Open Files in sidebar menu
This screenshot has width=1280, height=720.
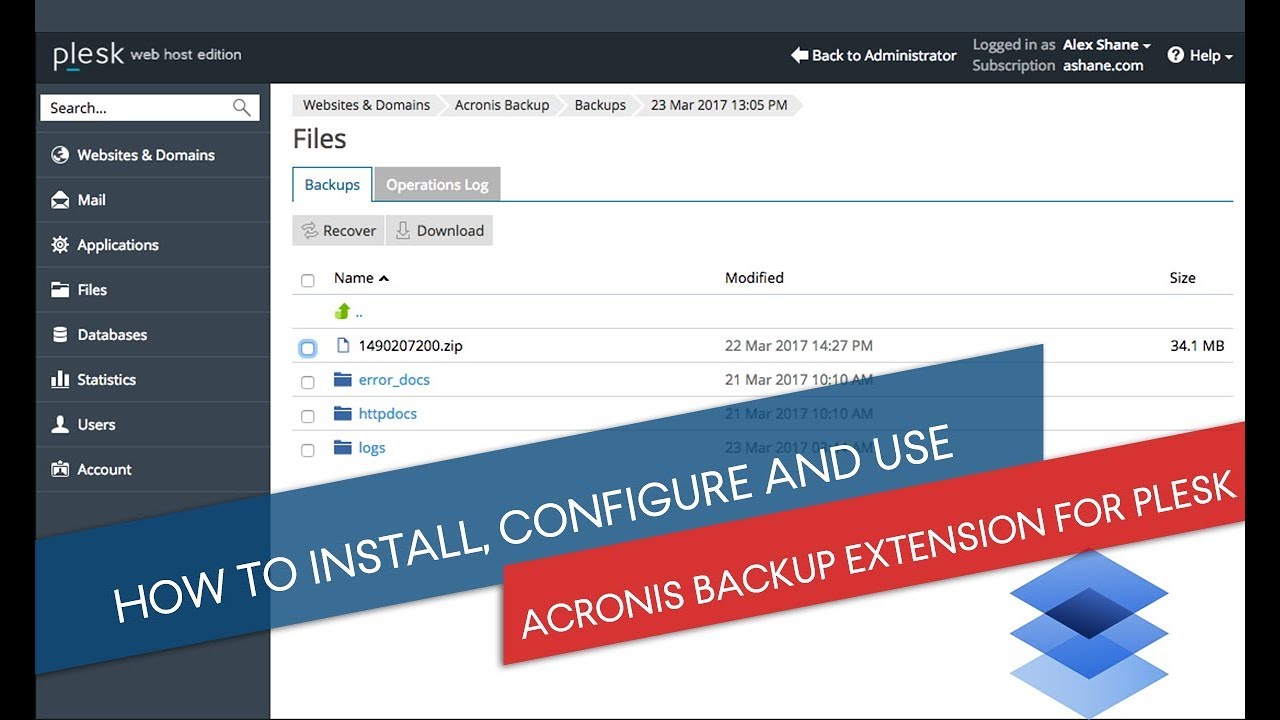click(153, 290)
